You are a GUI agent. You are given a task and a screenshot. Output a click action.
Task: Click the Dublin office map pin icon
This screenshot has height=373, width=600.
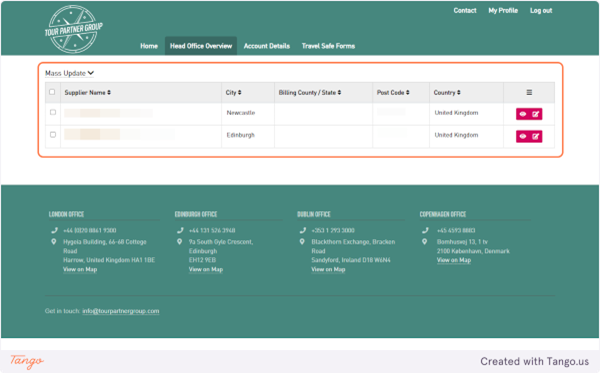click(302, 242)
